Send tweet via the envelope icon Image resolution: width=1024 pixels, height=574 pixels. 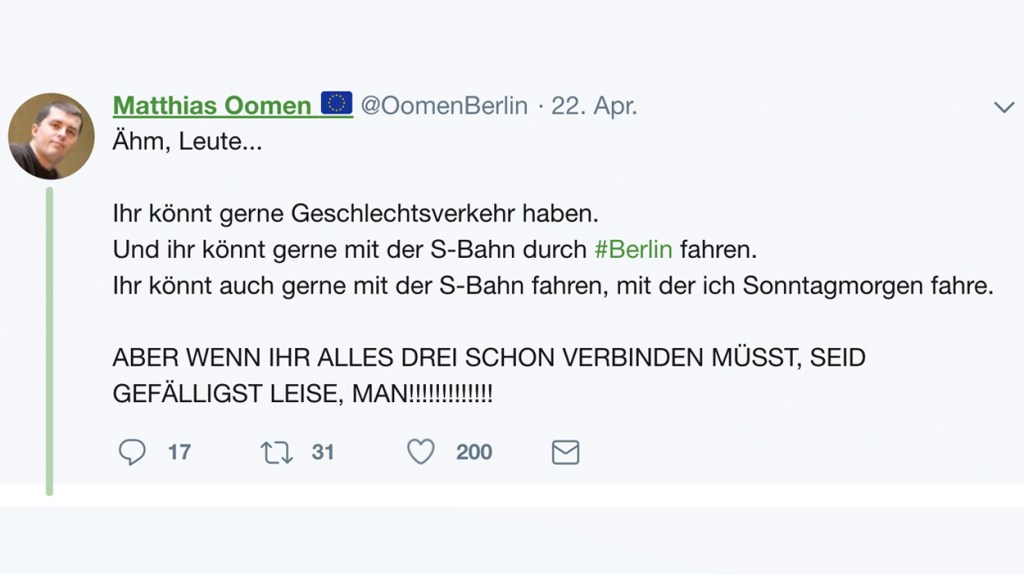coord(566,453)
